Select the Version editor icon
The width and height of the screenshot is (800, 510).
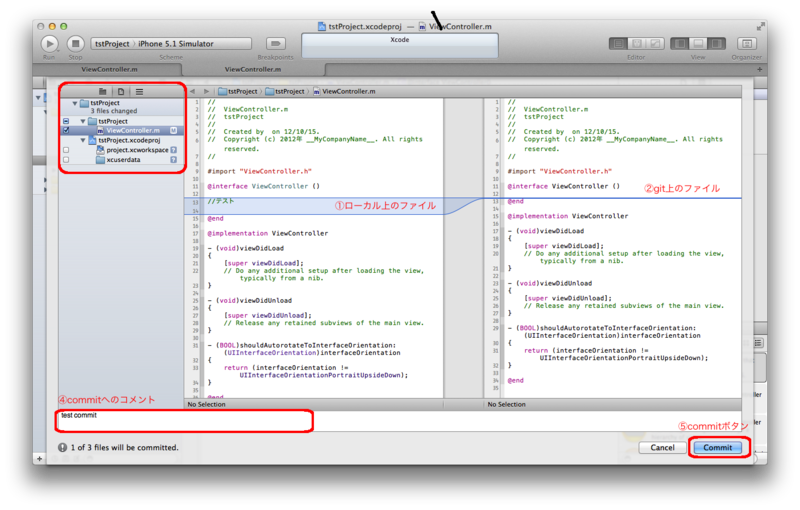click(655, 44)
